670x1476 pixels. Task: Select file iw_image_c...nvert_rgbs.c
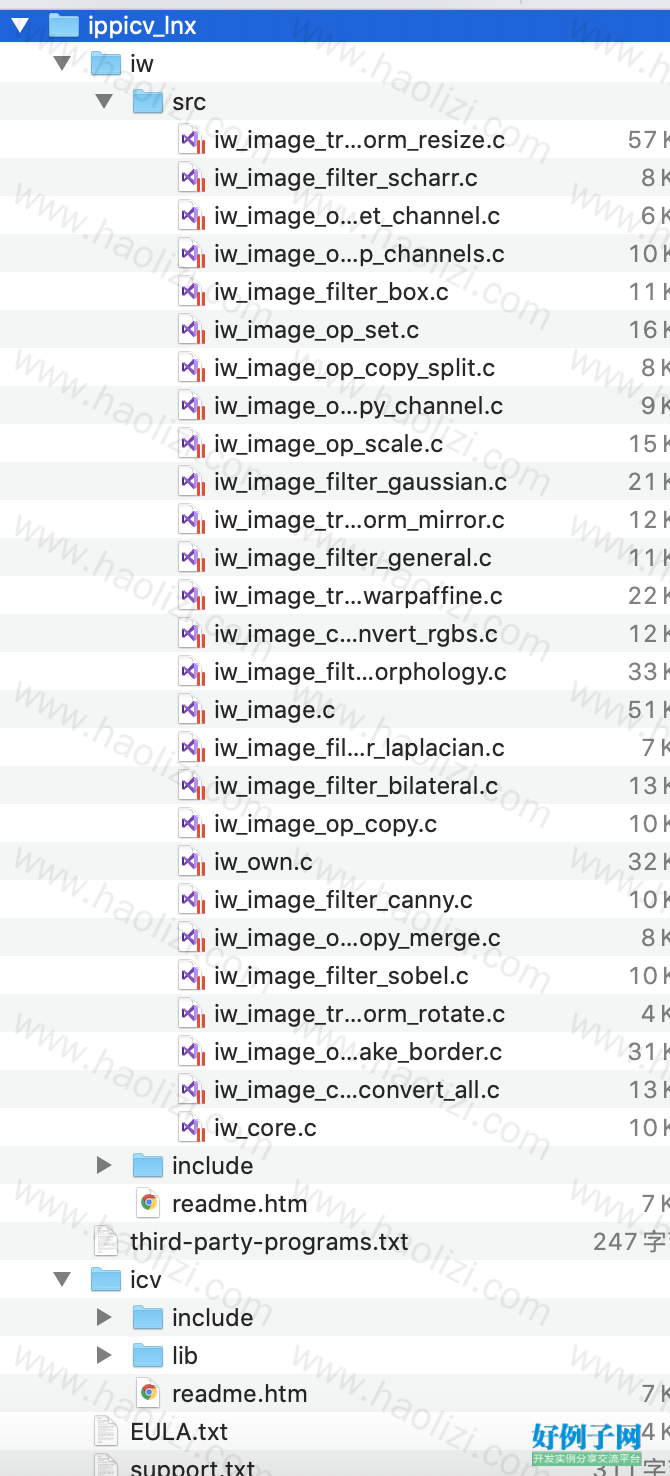point(356,634)
